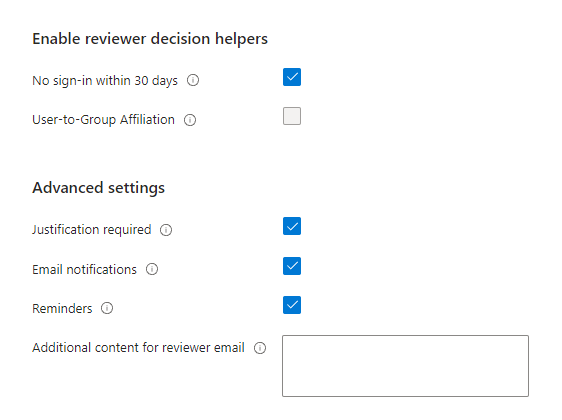Click the Justification required label
Screen dimensions: 562x420
92,230
